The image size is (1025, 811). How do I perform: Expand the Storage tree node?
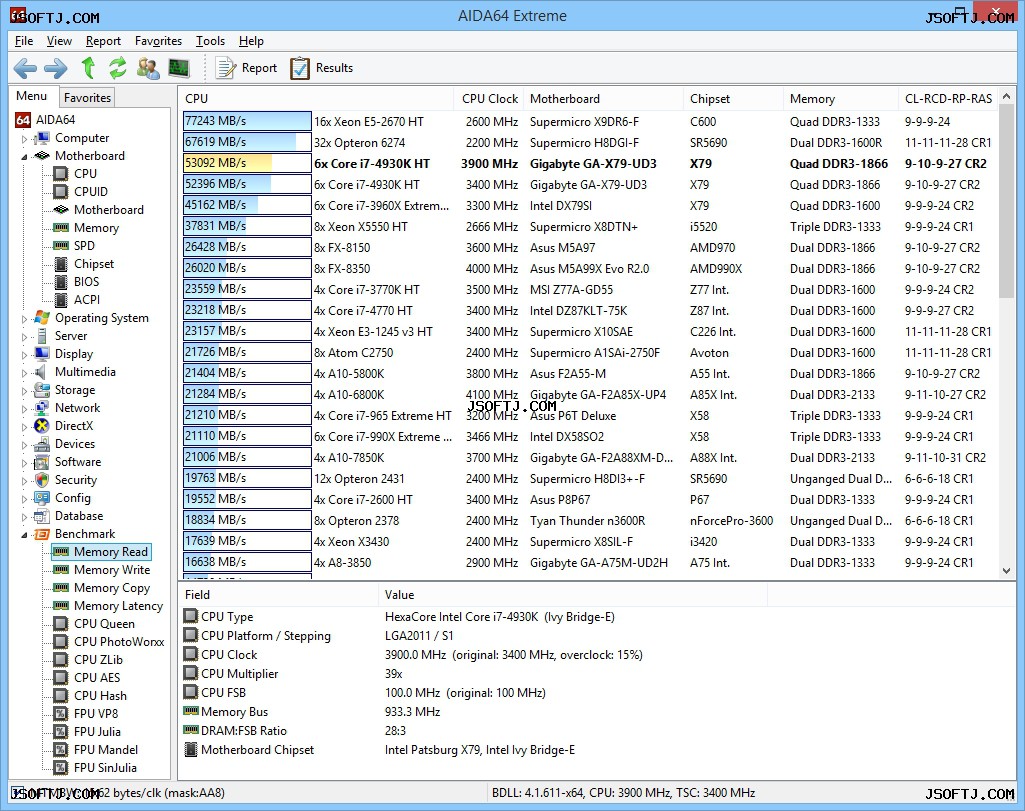click(x=25, y=391)
